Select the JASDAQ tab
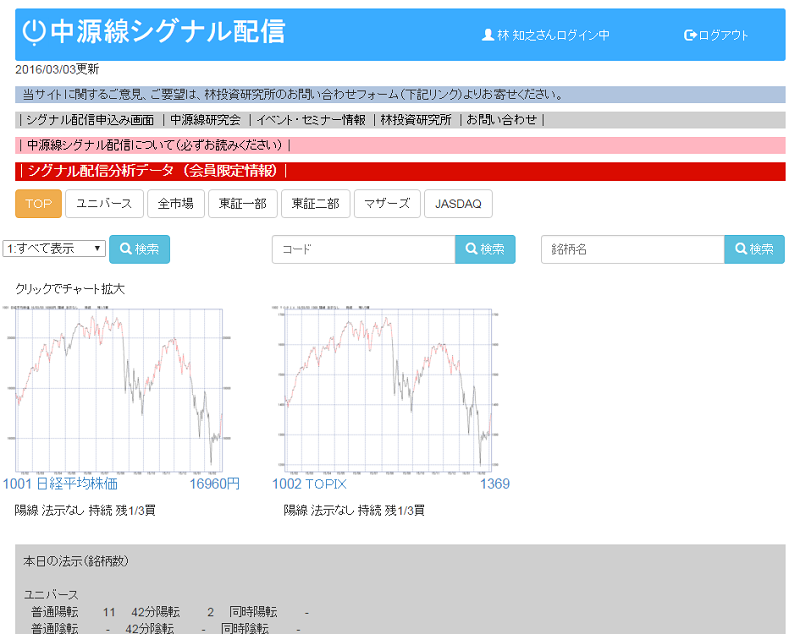 click(458, 204)
